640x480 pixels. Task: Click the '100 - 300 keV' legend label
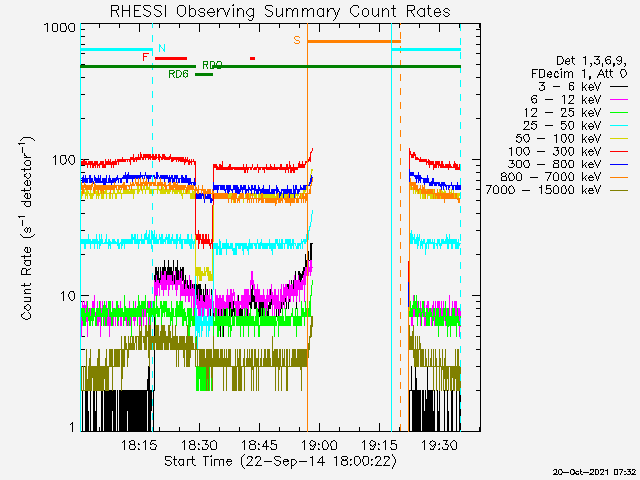pos(554,151)
